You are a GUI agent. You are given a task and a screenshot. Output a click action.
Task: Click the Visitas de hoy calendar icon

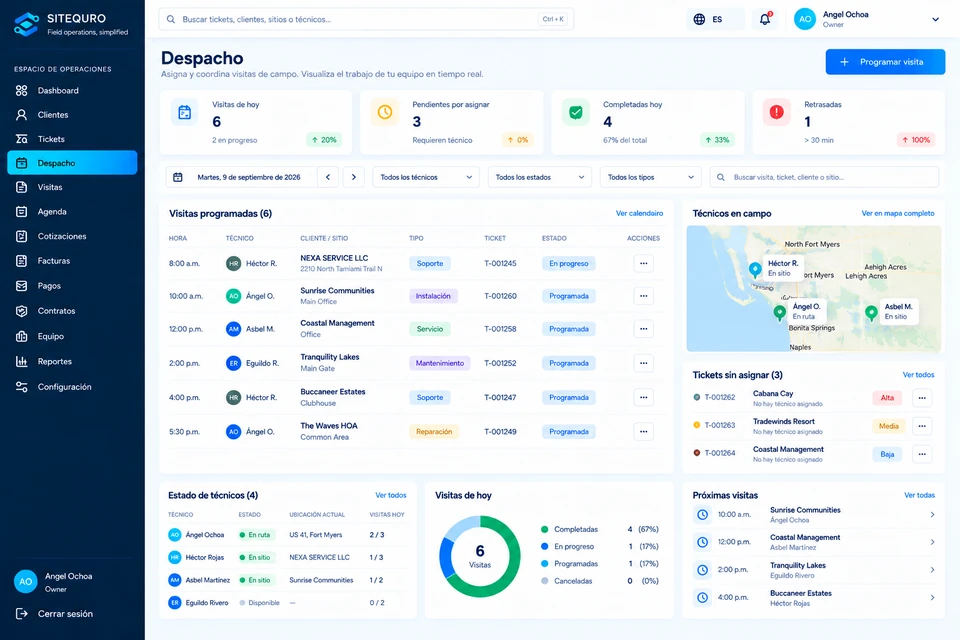click(184, 113)
